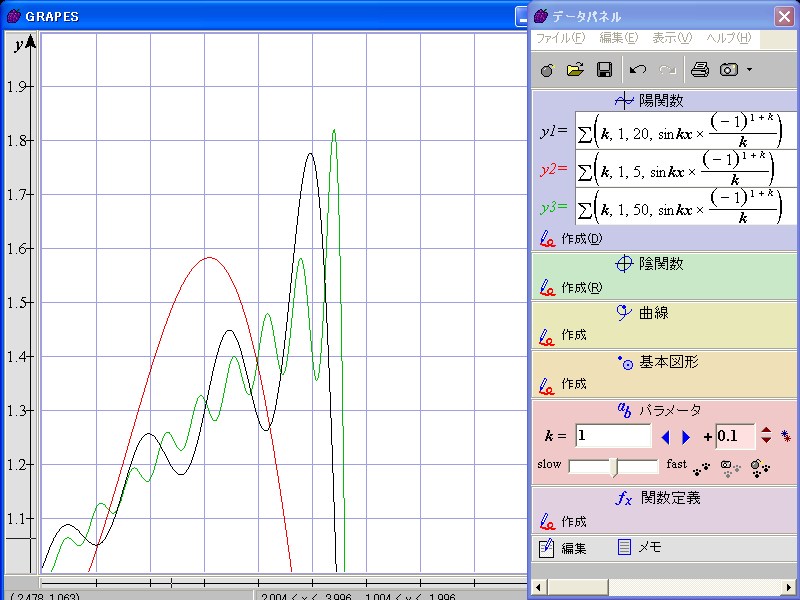800x600 pixels.
Task: Save using the floppy disk icon
Action: 604,70
